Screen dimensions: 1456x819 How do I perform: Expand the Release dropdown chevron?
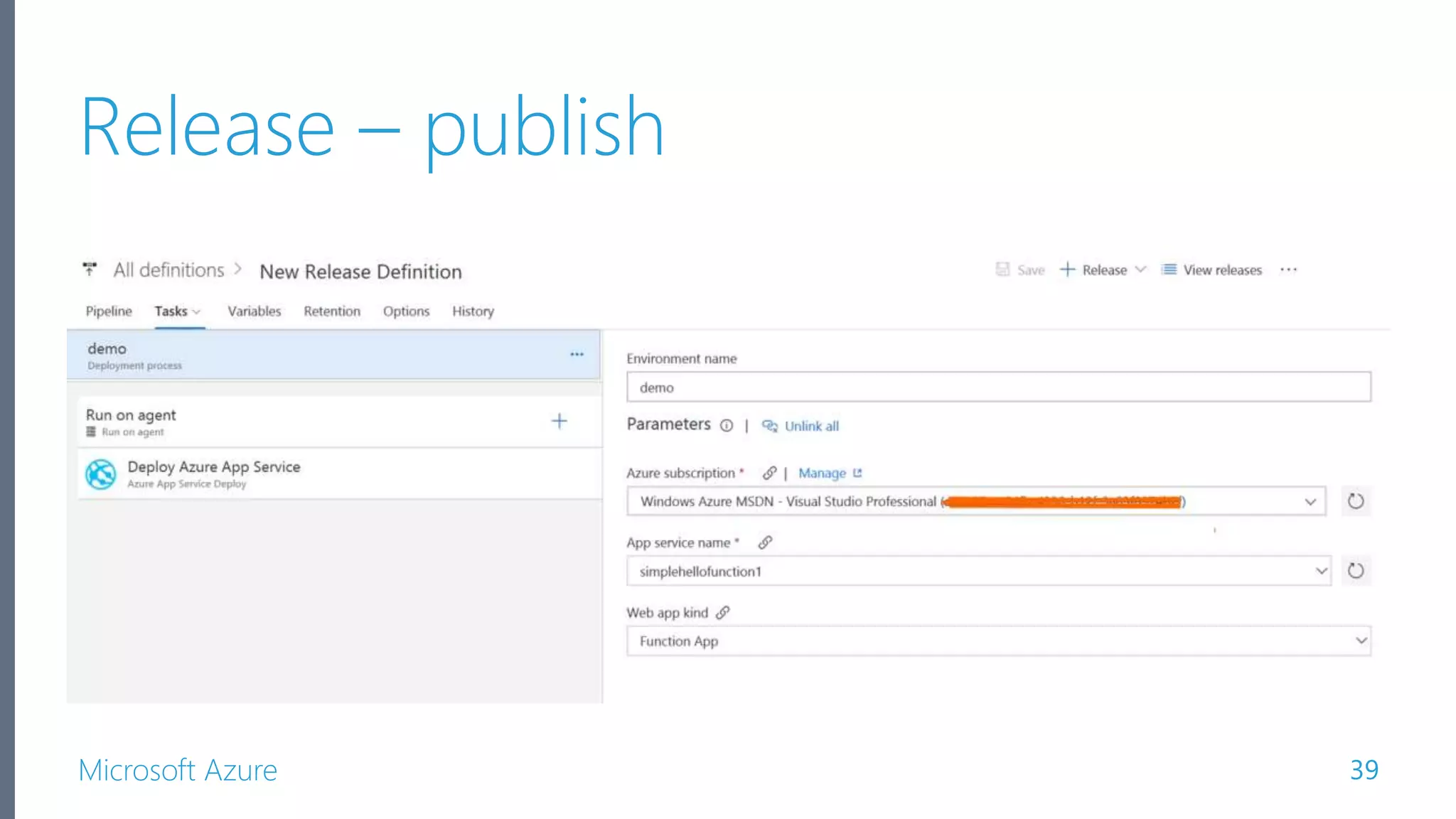pyautogui.click(x=1140, y=269)
